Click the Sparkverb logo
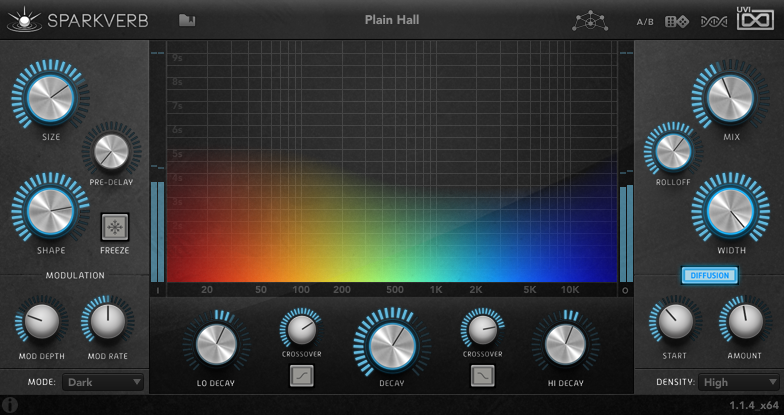 (x=78, y=20)
